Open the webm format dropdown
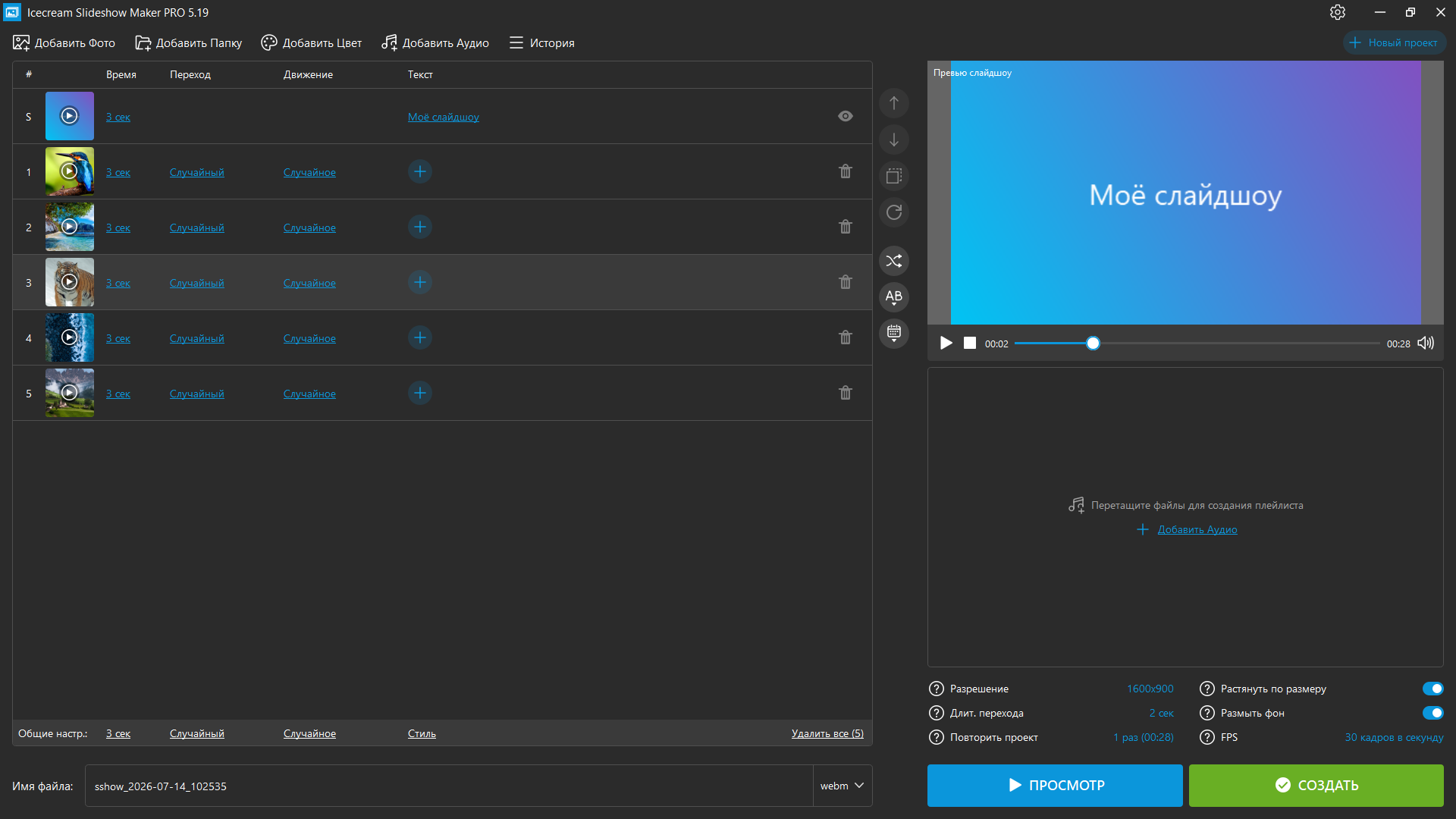The width and height of the screenshot is (1456, 819). point(843,786)
